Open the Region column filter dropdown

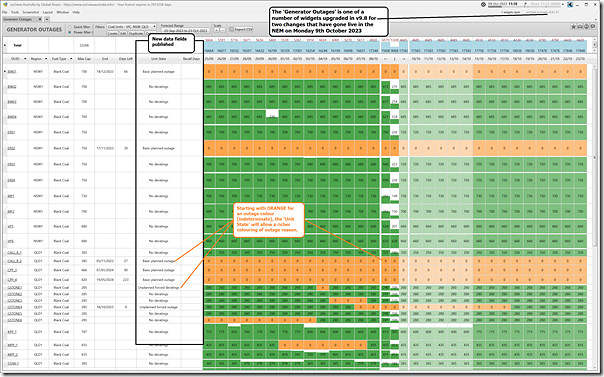pyautogui.click(x=46, y=59)
